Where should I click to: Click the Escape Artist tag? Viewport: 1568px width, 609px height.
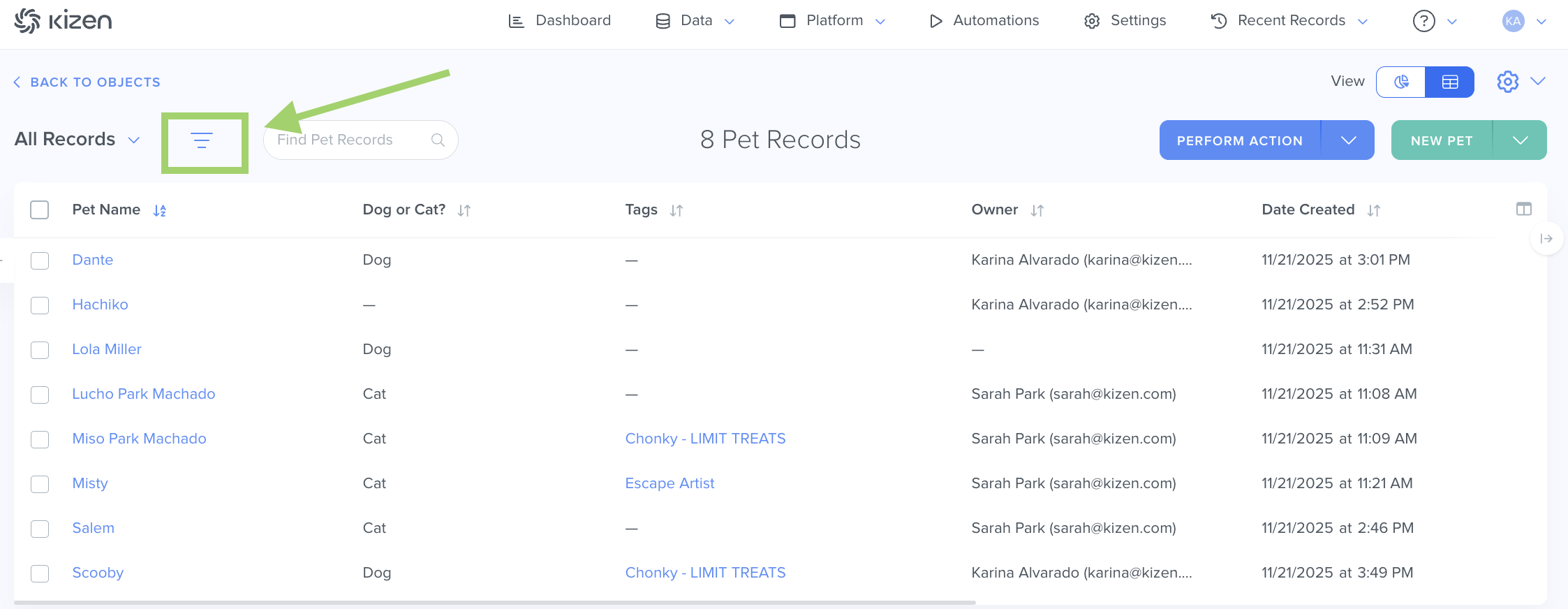point(670,483)
